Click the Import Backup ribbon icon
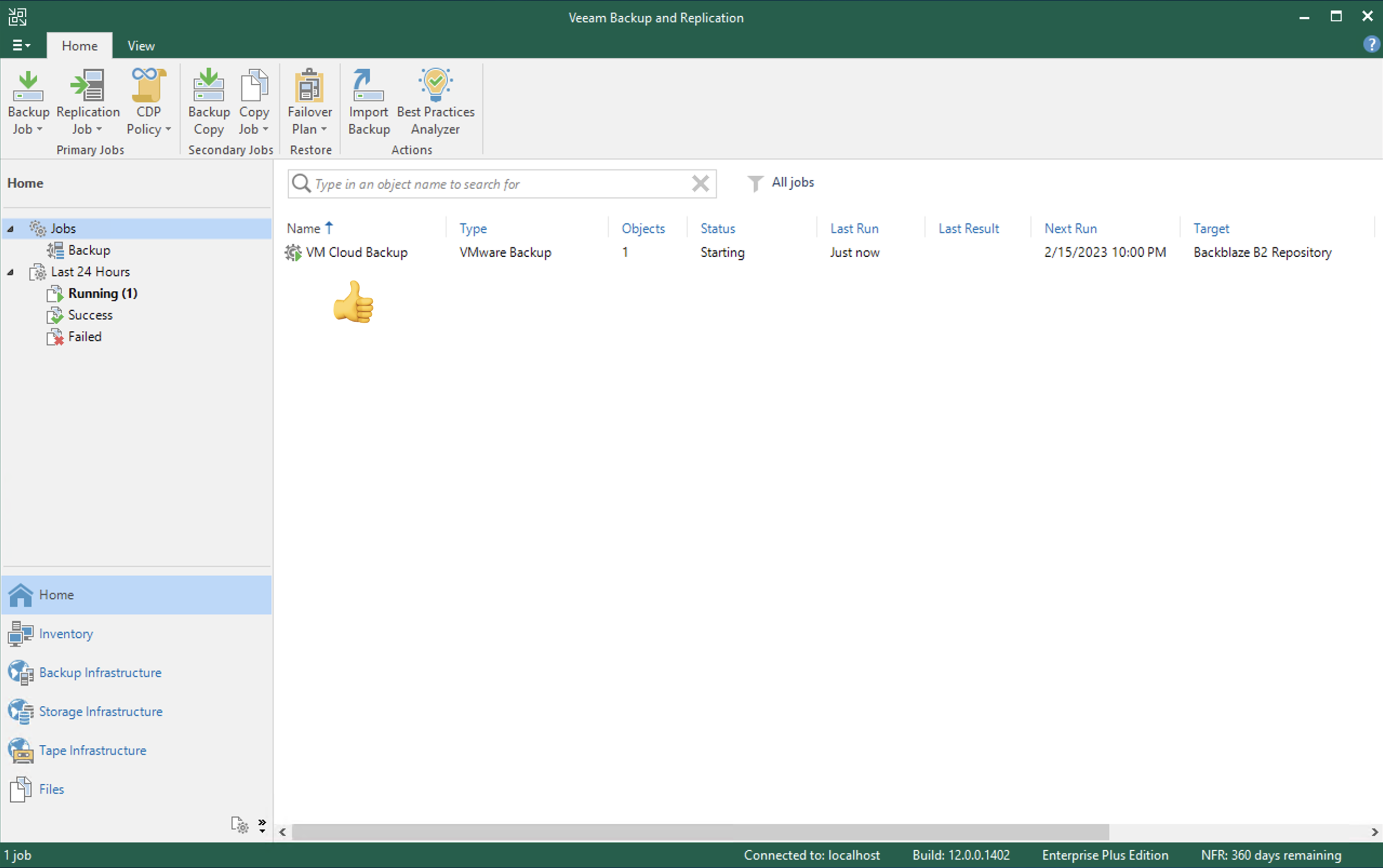Viewport: 1383px width, 868px height. coord(368,85)
